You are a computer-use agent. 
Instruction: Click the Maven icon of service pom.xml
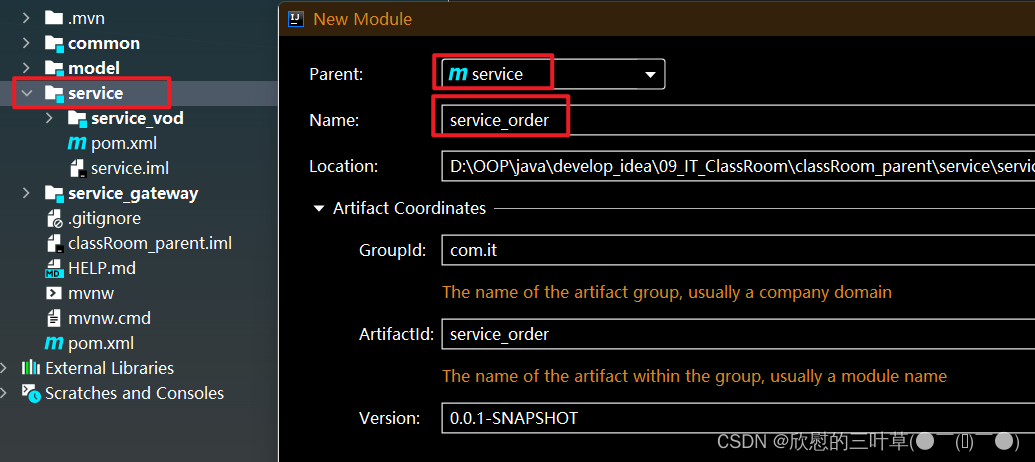[77, 143]
